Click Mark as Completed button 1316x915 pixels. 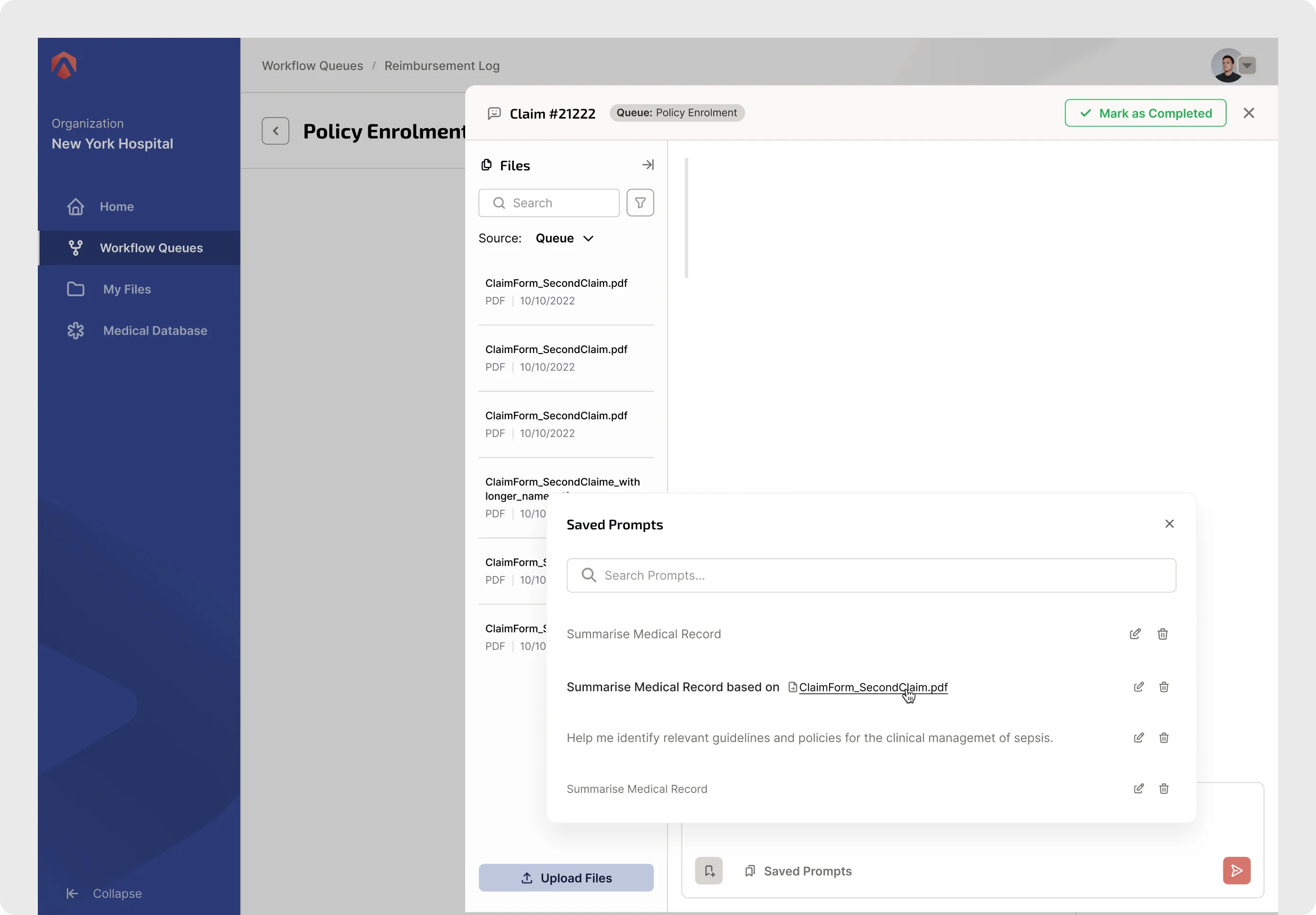(1144, 113)
